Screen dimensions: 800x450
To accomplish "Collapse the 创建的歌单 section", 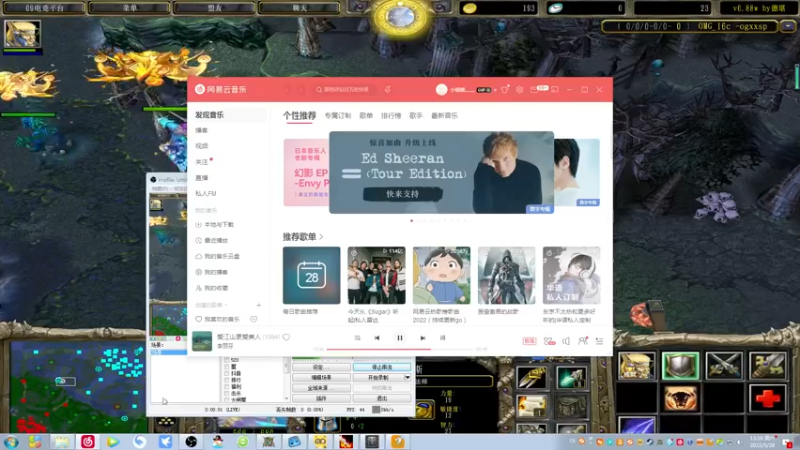I will (x=226, y=305).
